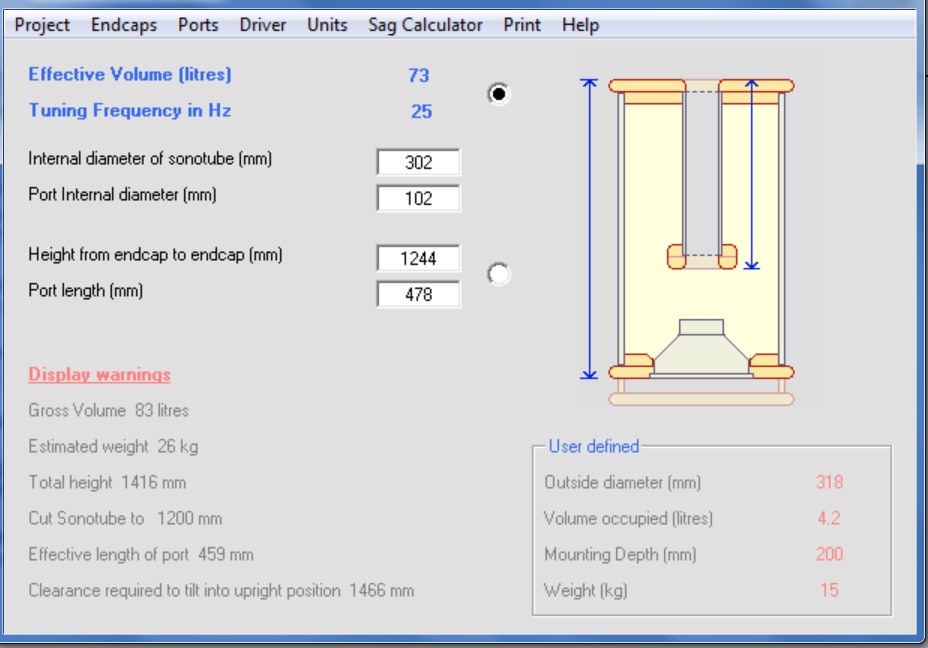
Task: Click the port tube in the diagram
Action: tap(702, 175)
